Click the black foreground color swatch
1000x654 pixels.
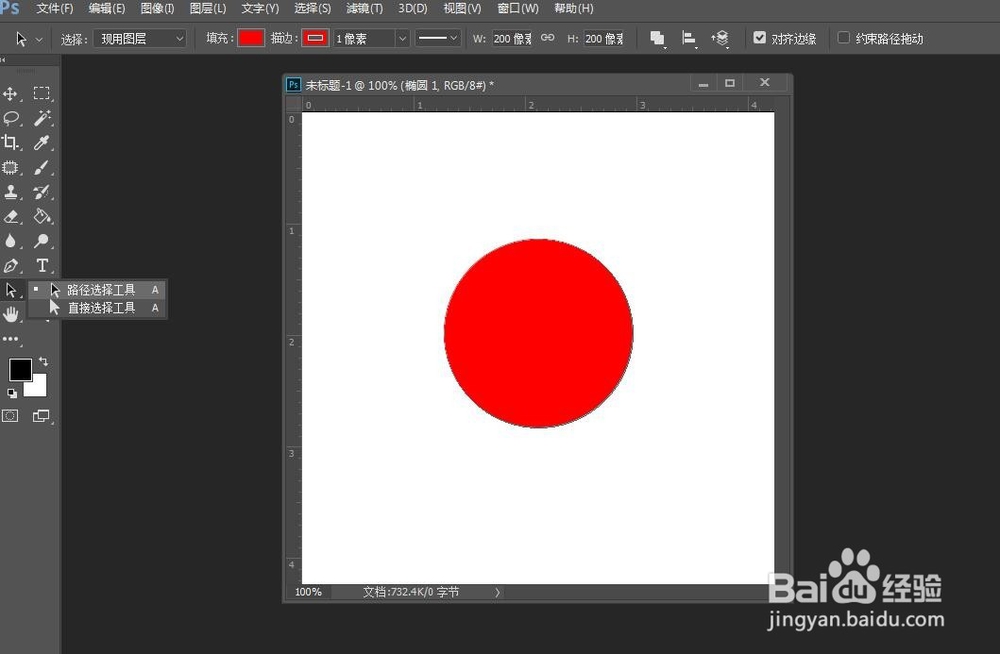20,369
